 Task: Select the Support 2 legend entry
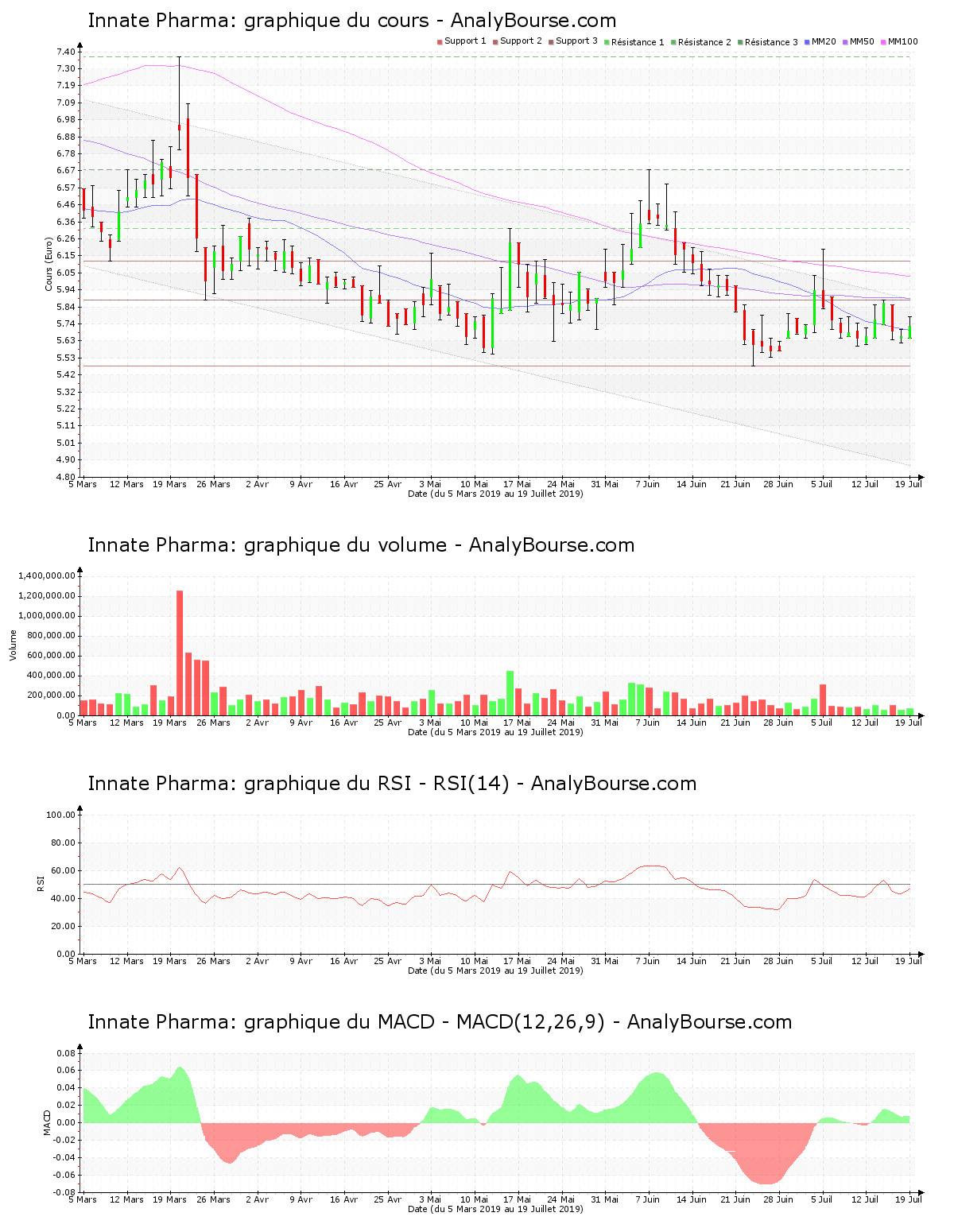[x=518, y=41]
